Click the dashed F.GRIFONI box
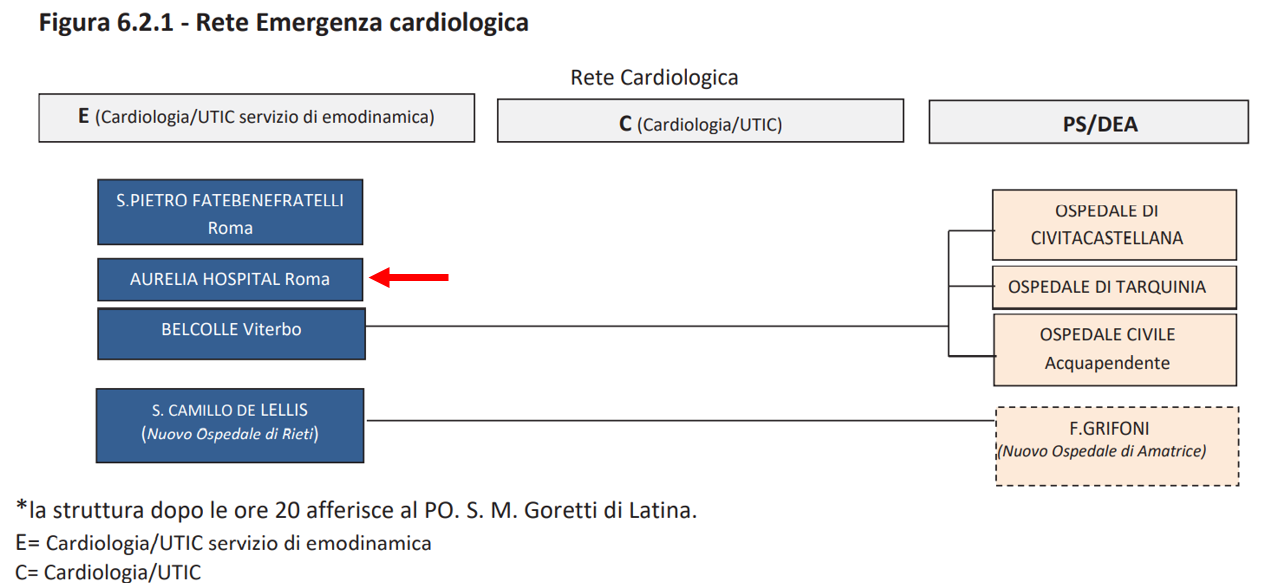The width and height of the screenshot is (1265, 583). point(1116,445)
